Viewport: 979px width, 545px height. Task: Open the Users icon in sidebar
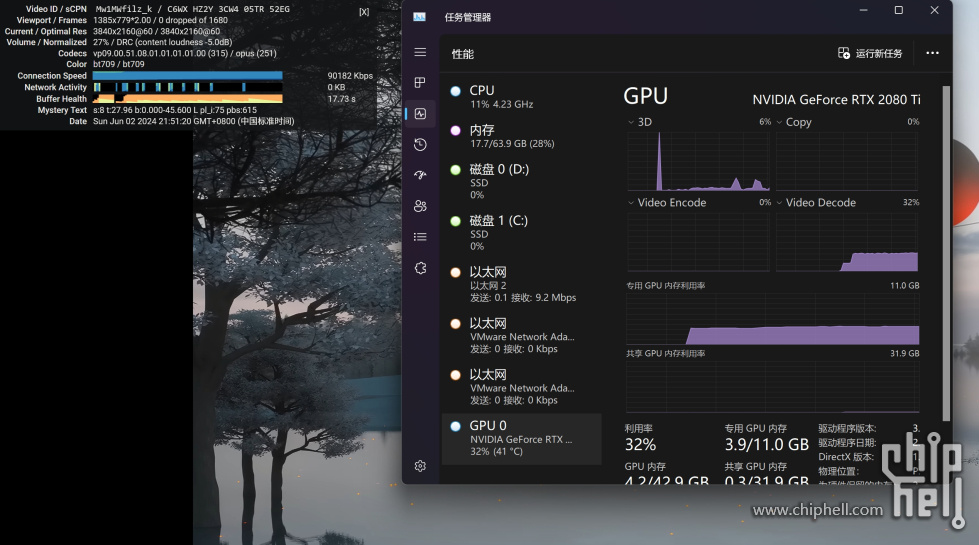pos(420,206)
